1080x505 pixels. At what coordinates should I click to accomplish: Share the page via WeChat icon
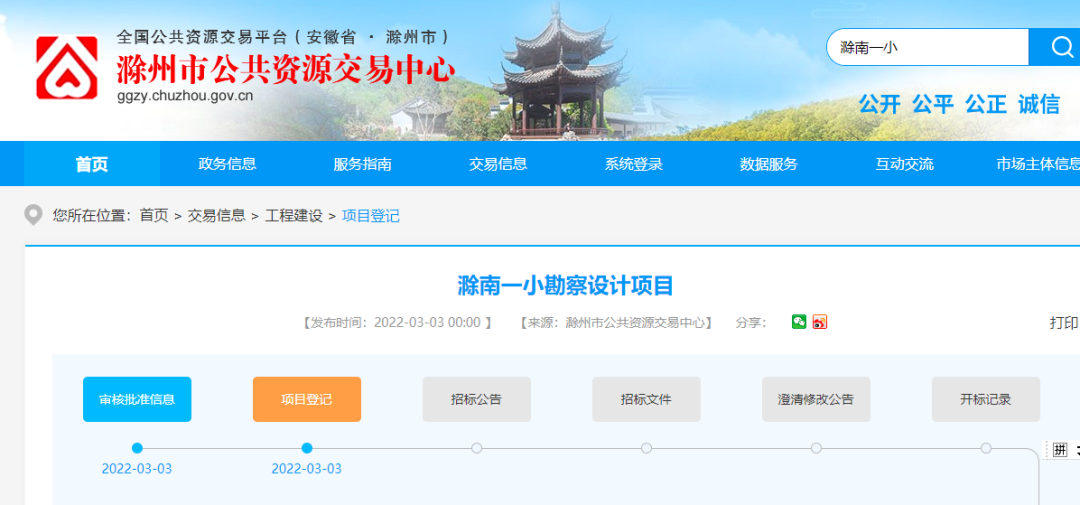(x=799, y=322)
